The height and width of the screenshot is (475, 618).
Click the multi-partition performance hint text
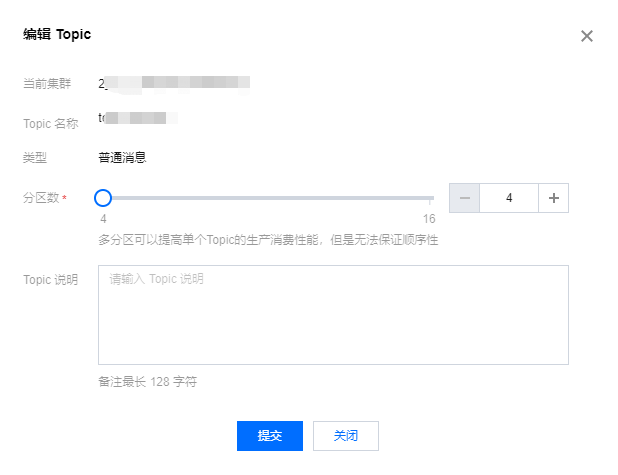point(268,240)
